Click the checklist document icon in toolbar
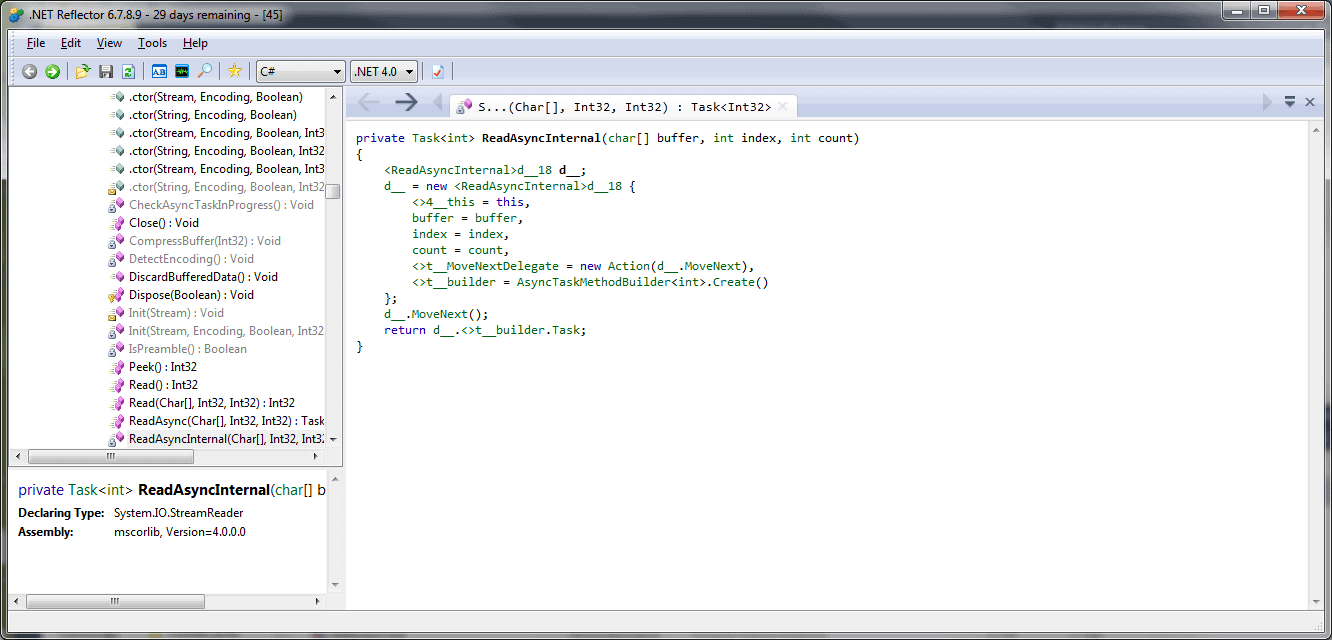The width and height of the screenshot is (1332, 640). [438, 71]
